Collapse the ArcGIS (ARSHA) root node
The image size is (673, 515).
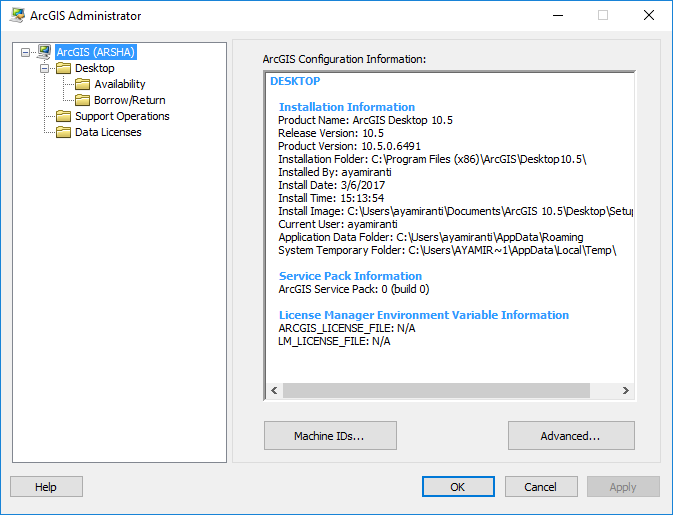coord(25,52)
